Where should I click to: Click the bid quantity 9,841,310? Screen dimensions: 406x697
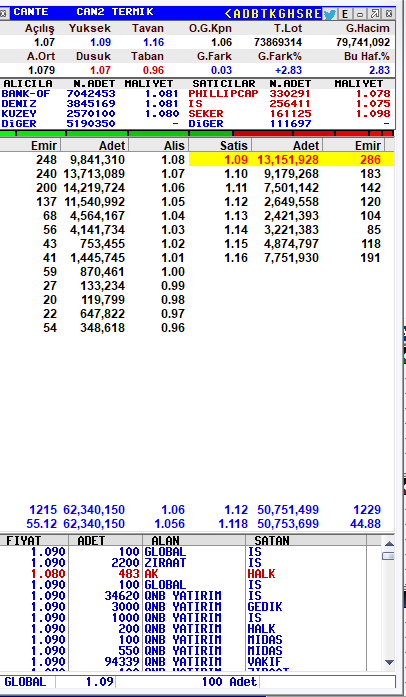[x=97, y=160]
